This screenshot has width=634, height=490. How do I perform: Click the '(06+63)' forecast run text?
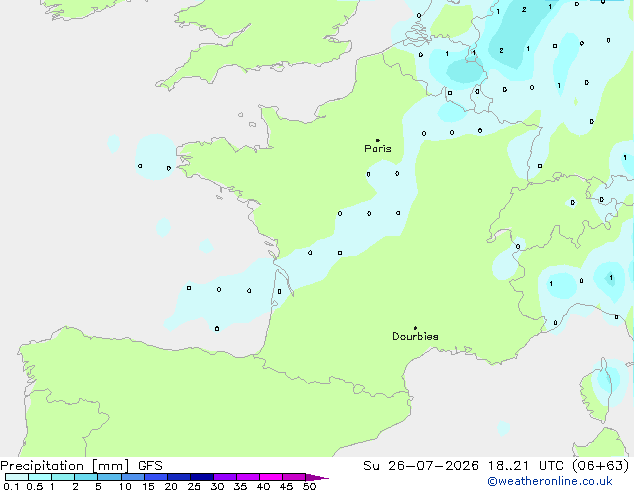click(601, 466)
